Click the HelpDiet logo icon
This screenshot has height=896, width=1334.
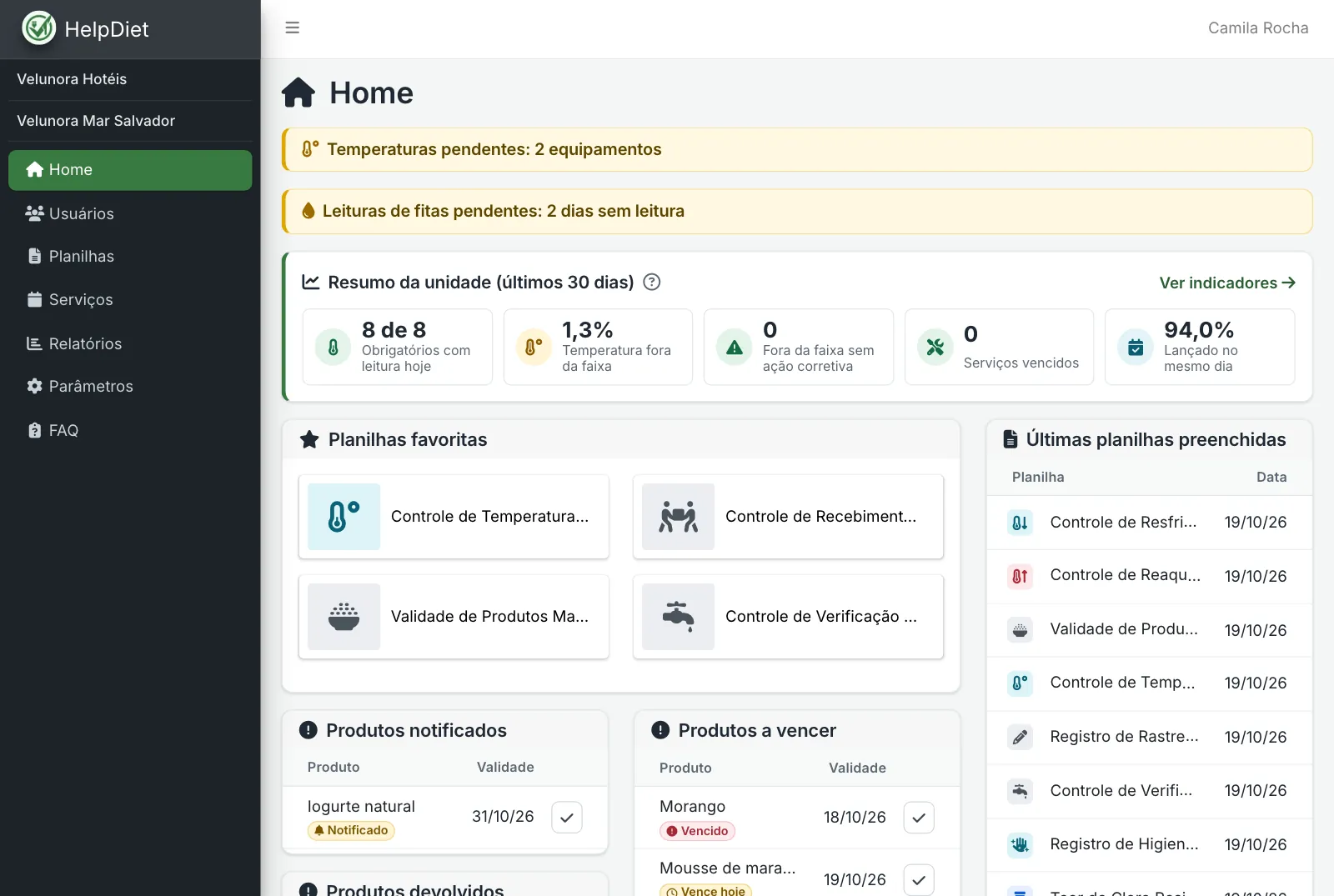coord(38,28)
